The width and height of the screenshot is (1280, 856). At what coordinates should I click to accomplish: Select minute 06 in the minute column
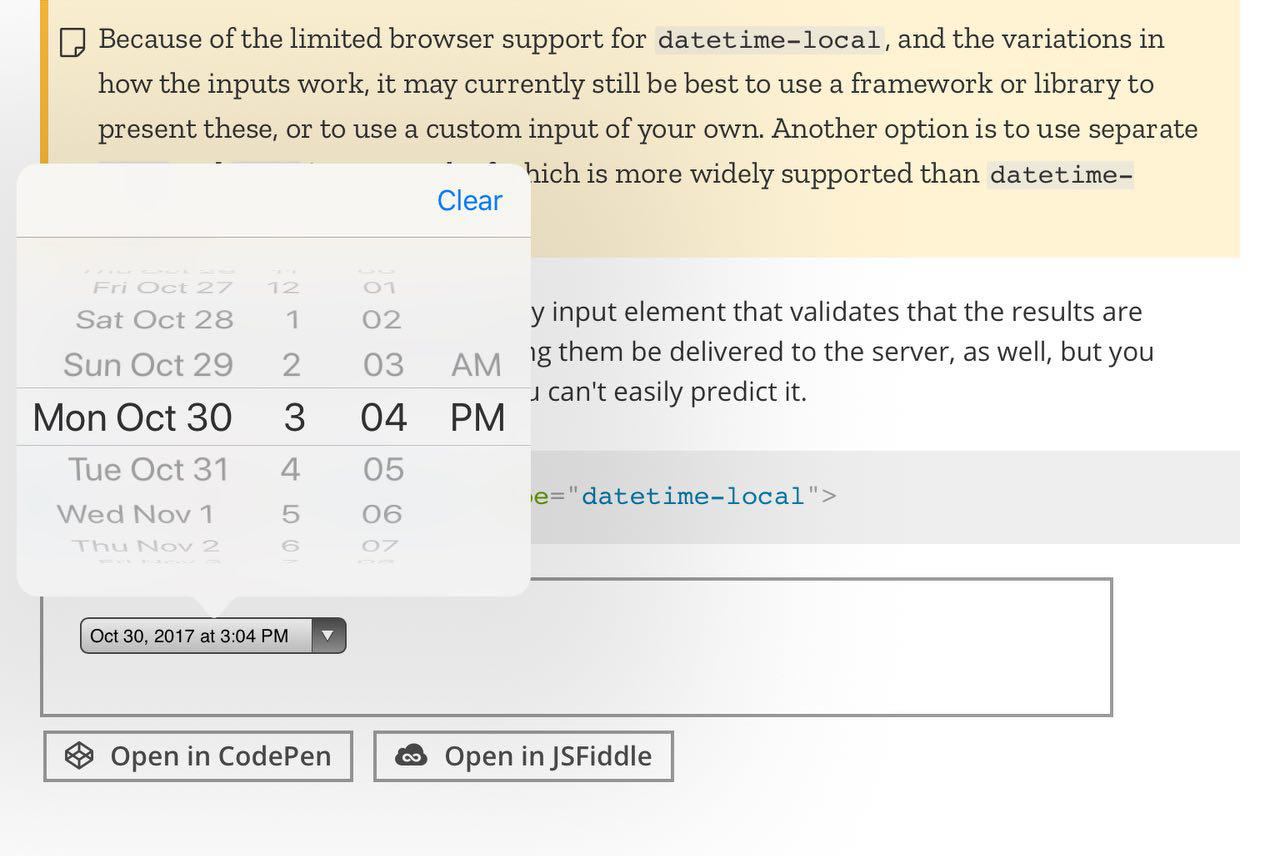382,513
